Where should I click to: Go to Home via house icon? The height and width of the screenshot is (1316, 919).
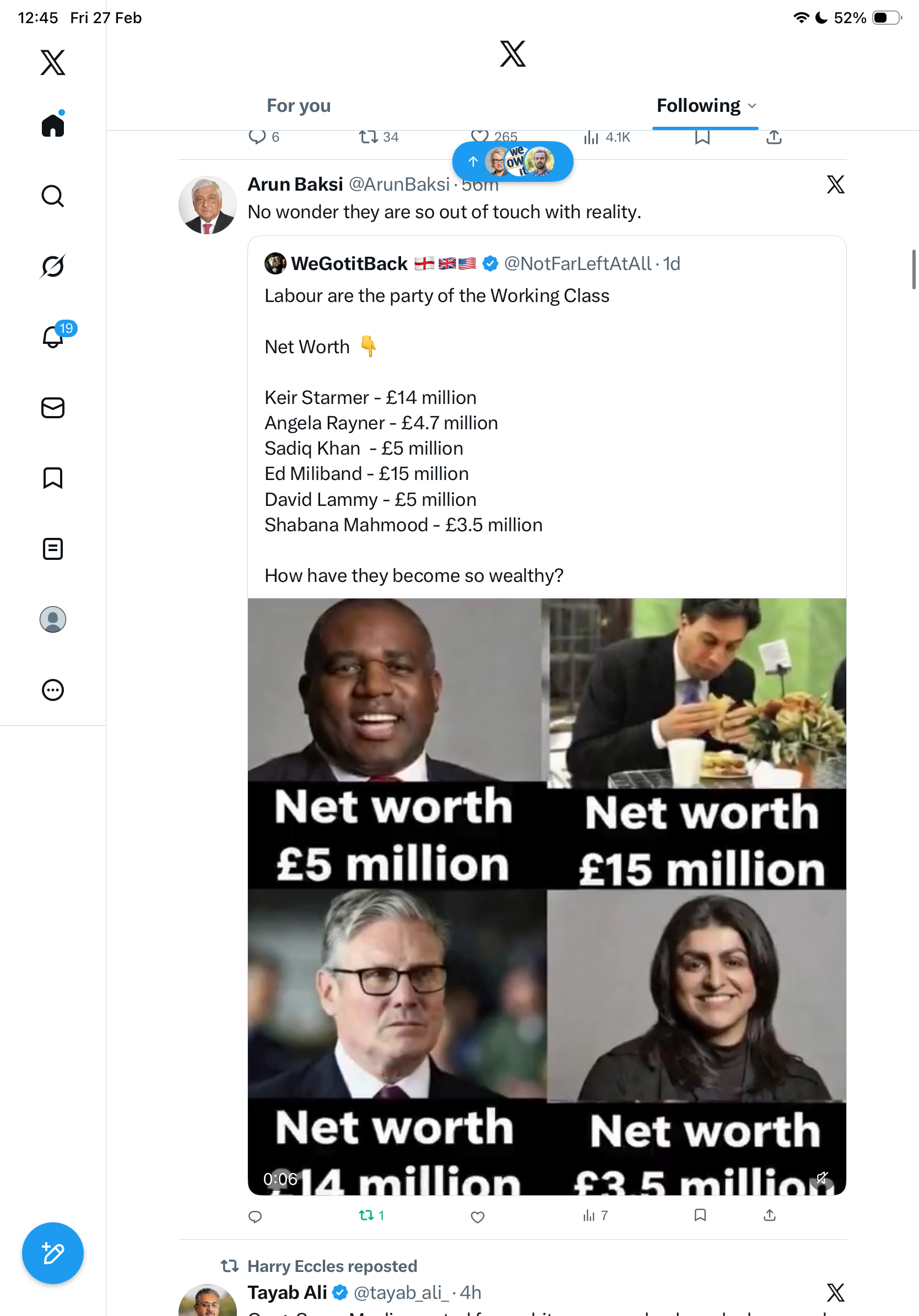pos(53,126)
